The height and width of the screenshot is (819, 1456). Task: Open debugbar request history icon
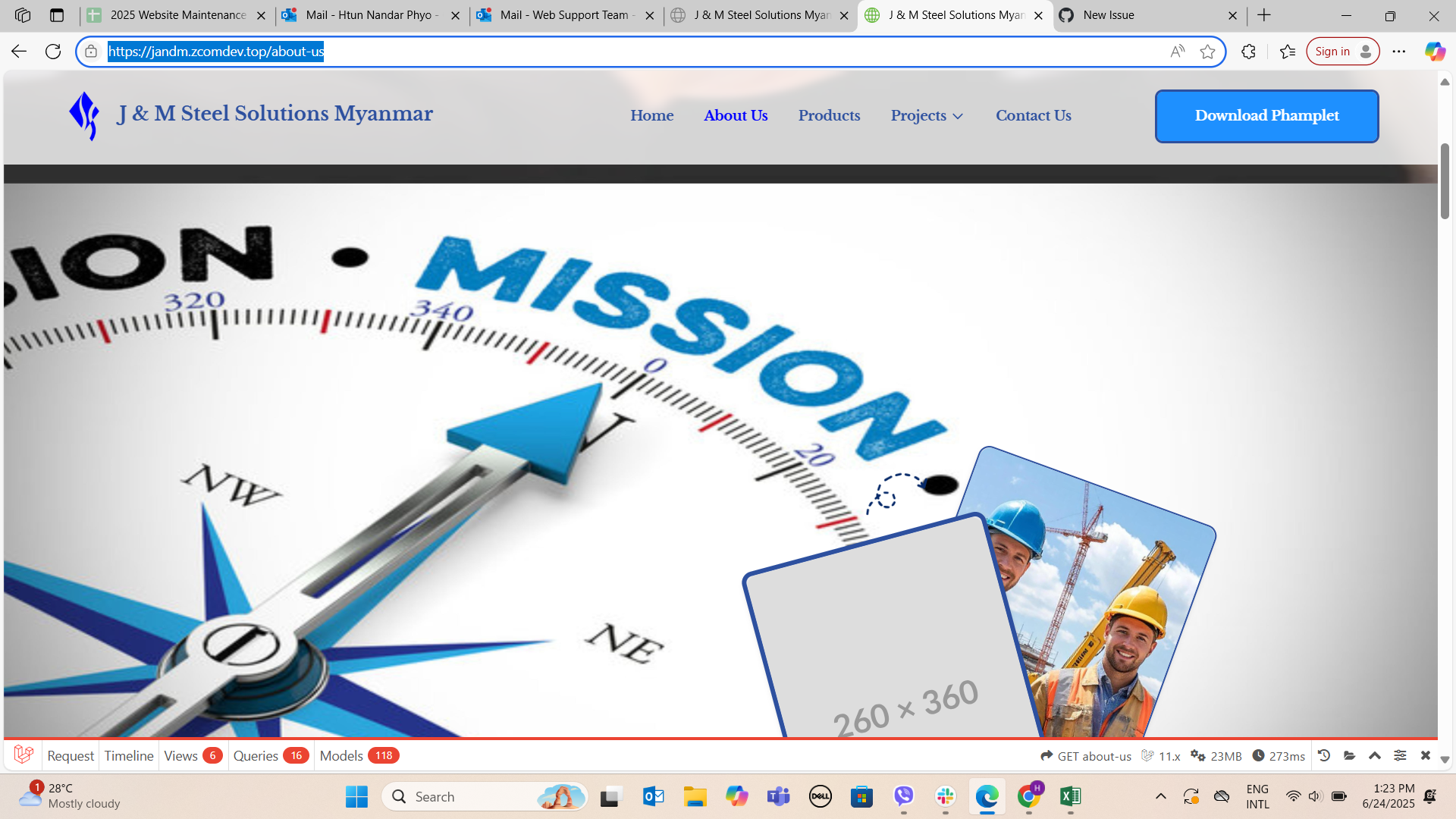1324,755
